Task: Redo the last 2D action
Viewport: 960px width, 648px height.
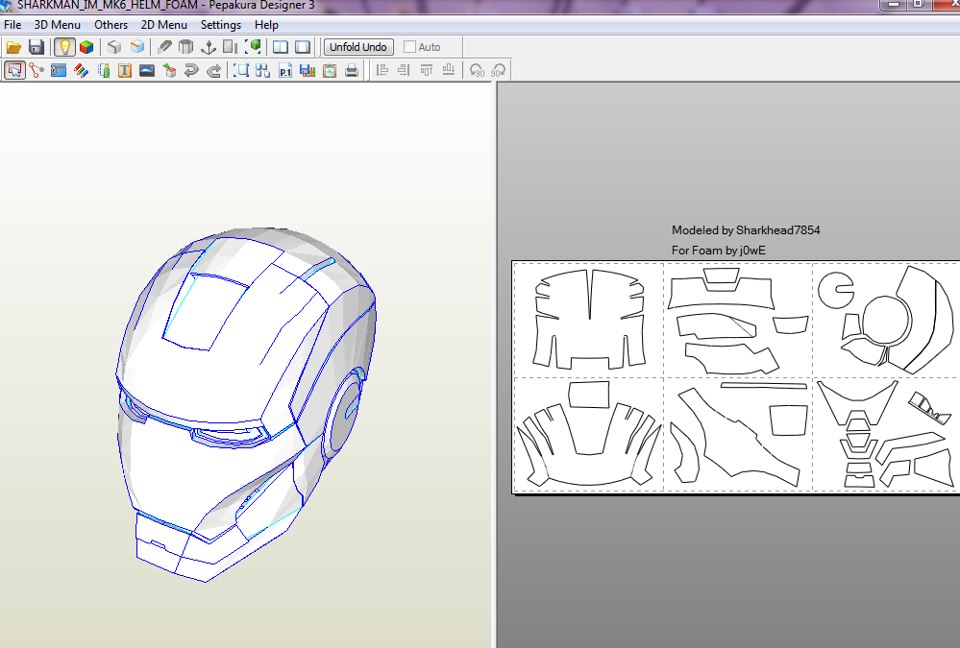Action: (x=214, y=70)
